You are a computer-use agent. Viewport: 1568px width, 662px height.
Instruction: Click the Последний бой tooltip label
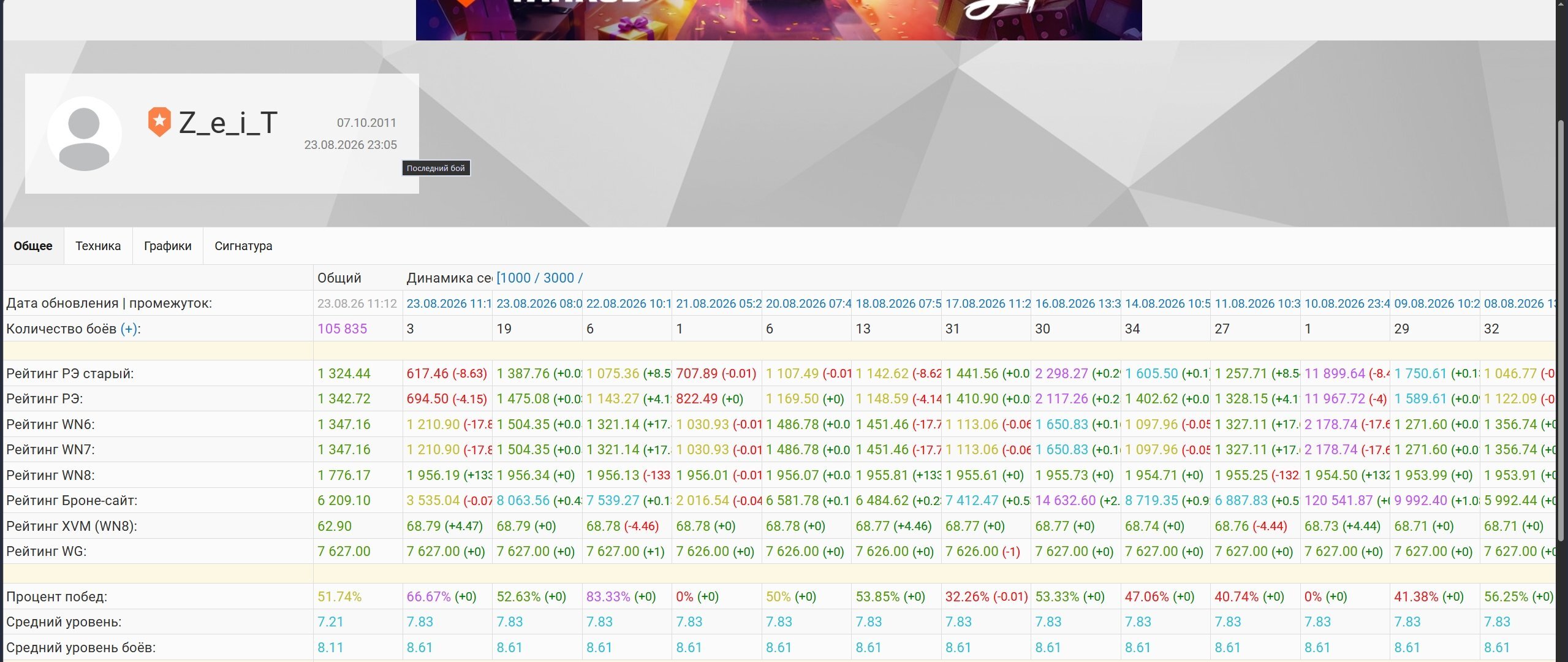click(436, 168)
